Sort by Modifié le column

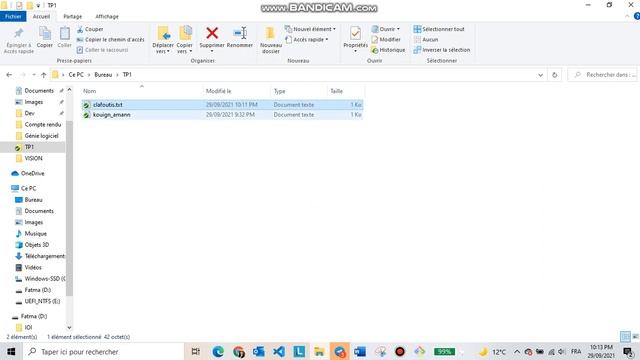click(236, 91)
